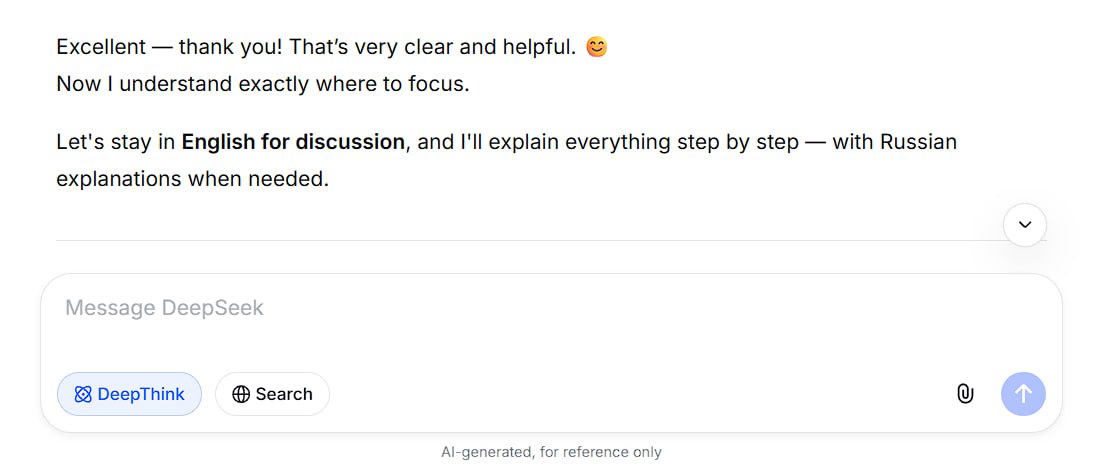Toggle the DeepThink mode button
The width and height of the screenshot is (1119, 466).
pos(129,394)
